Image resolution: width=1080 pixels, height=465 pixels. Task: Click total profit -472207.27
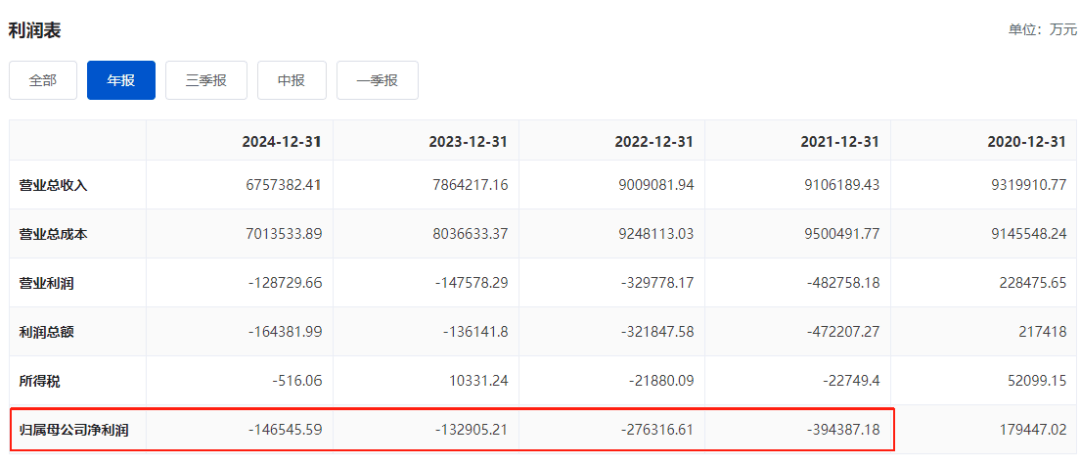(843, 331)
